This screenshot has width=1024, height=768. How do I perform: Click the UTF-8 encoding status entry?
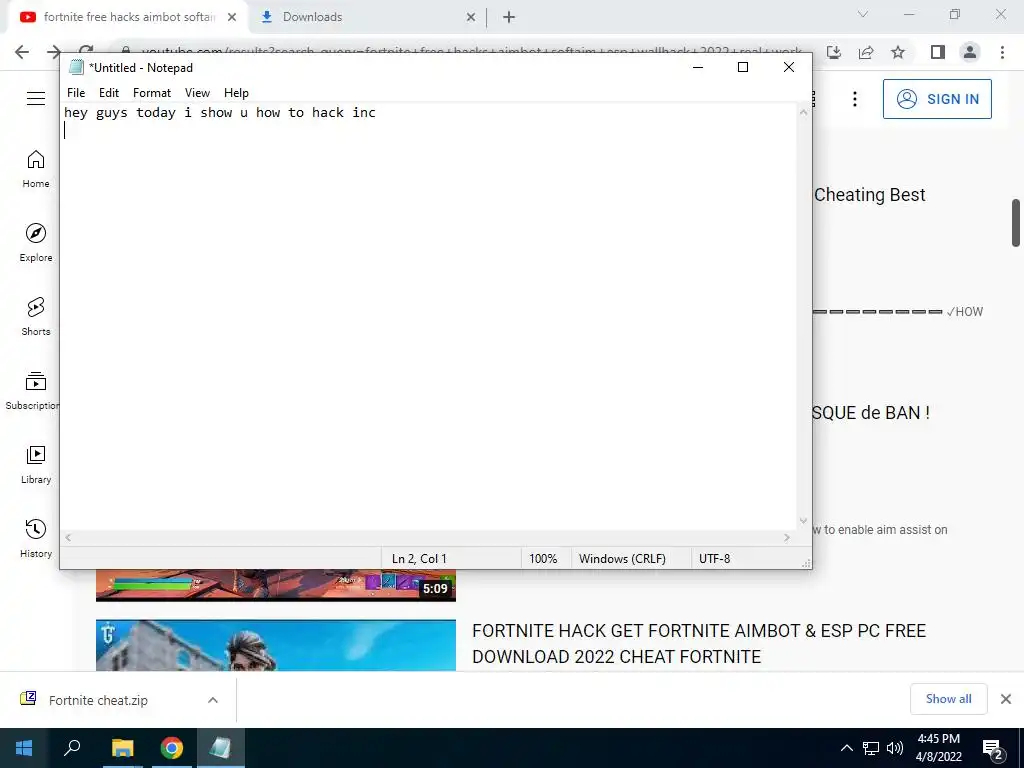coord(714,559)
